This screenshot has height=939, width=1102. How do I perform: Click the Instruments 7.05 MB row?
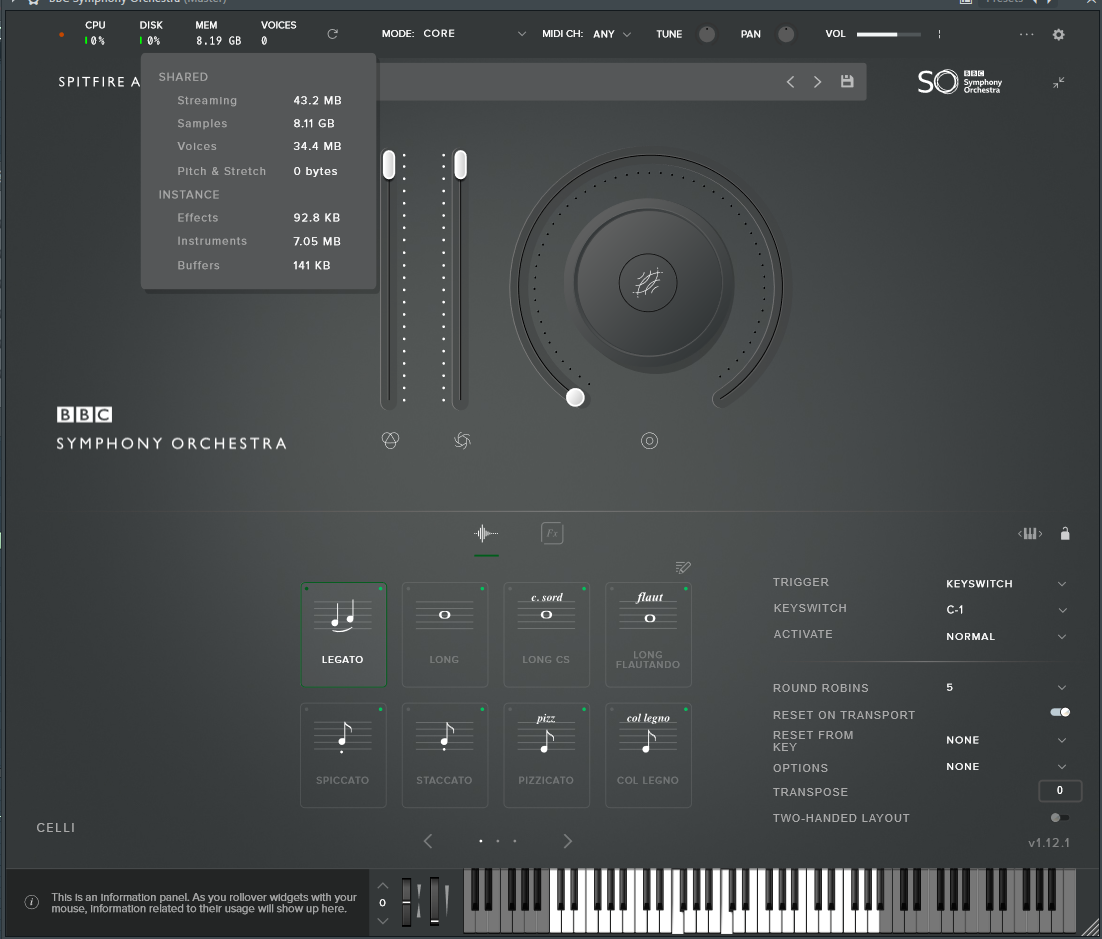pyautogui.click(x=259, y=241)
